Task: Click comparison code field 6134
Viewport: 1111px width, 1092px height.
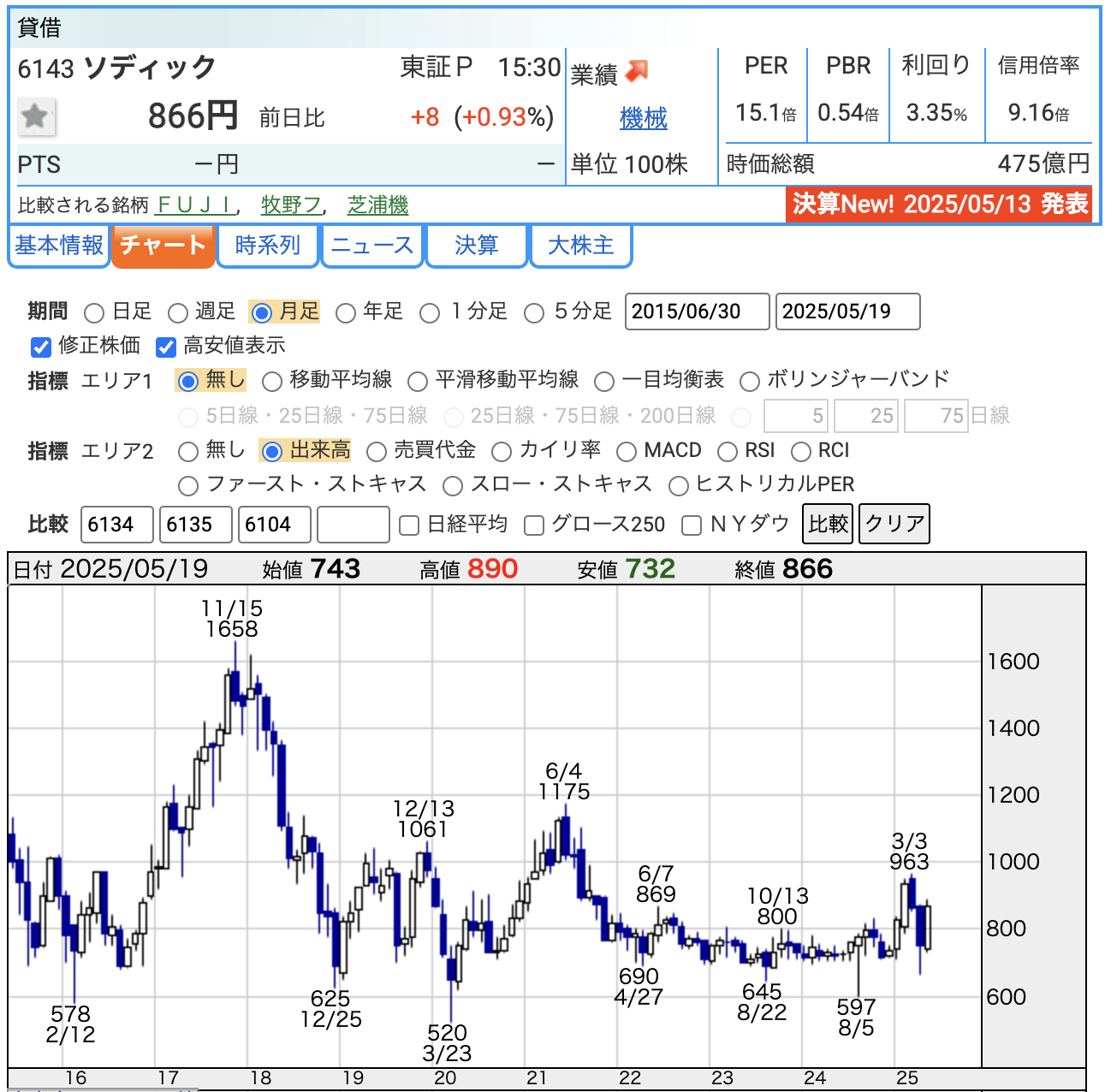Action: 117,525
